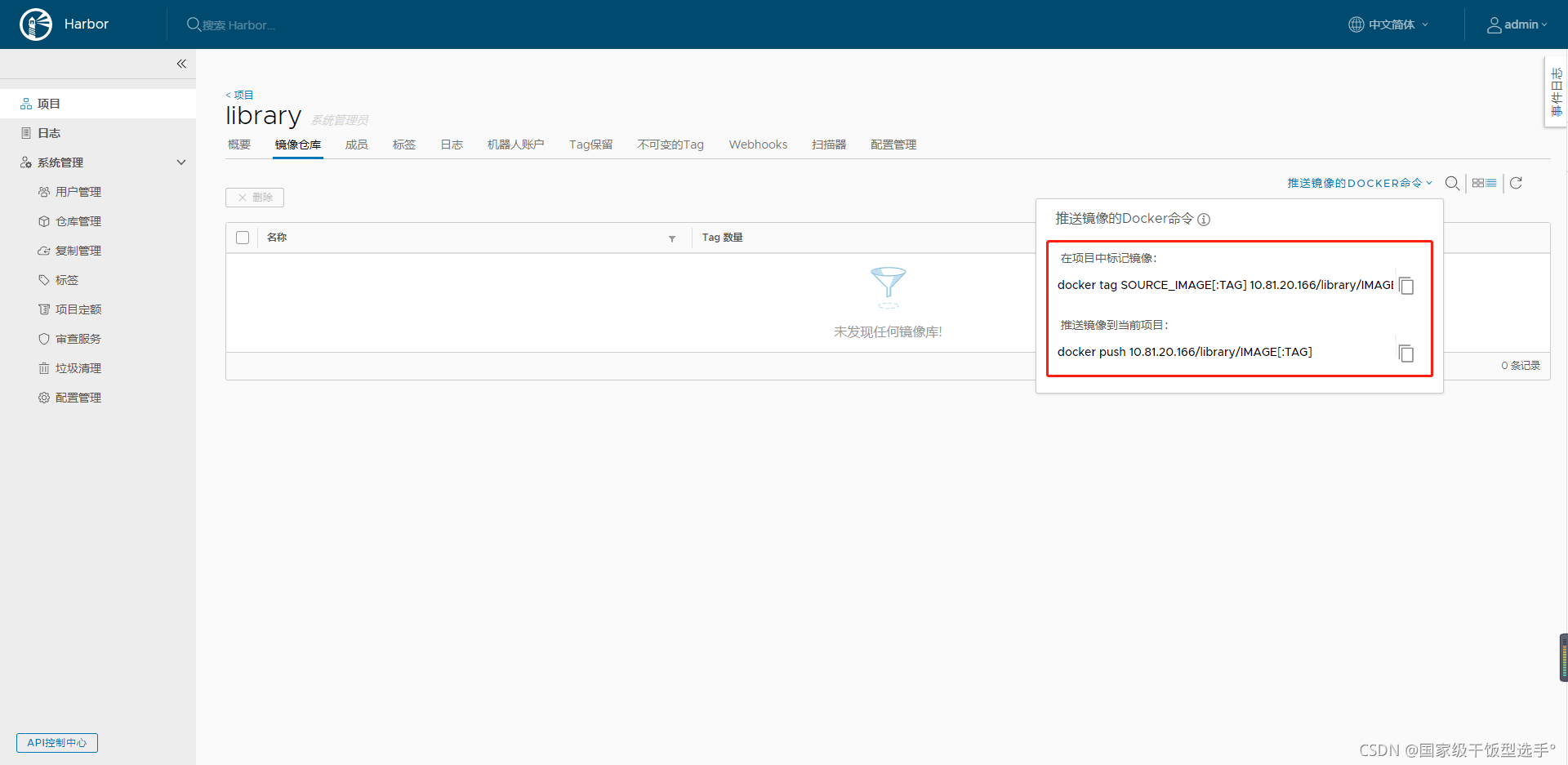Click the globe icon in header

(1356, 24)
